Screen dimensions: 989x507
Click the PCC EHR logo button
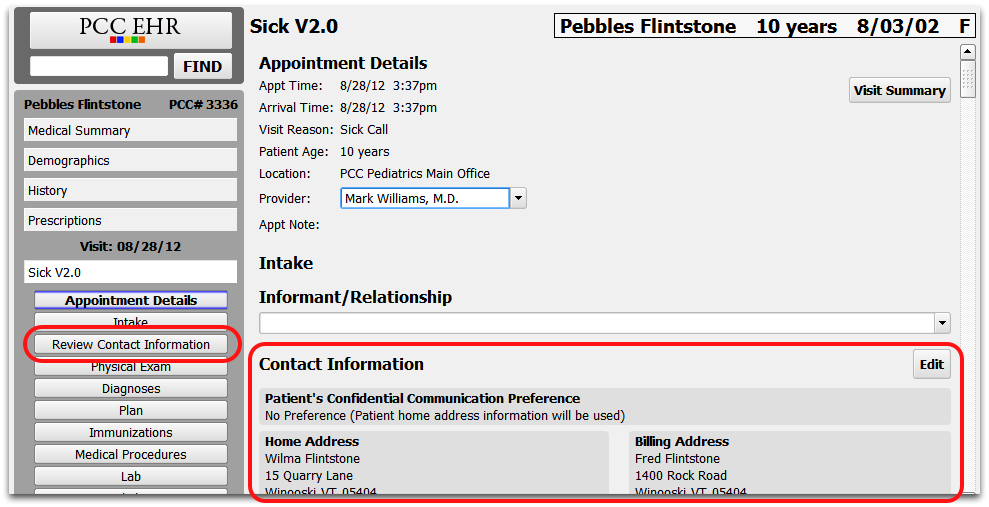pos(131,30)
